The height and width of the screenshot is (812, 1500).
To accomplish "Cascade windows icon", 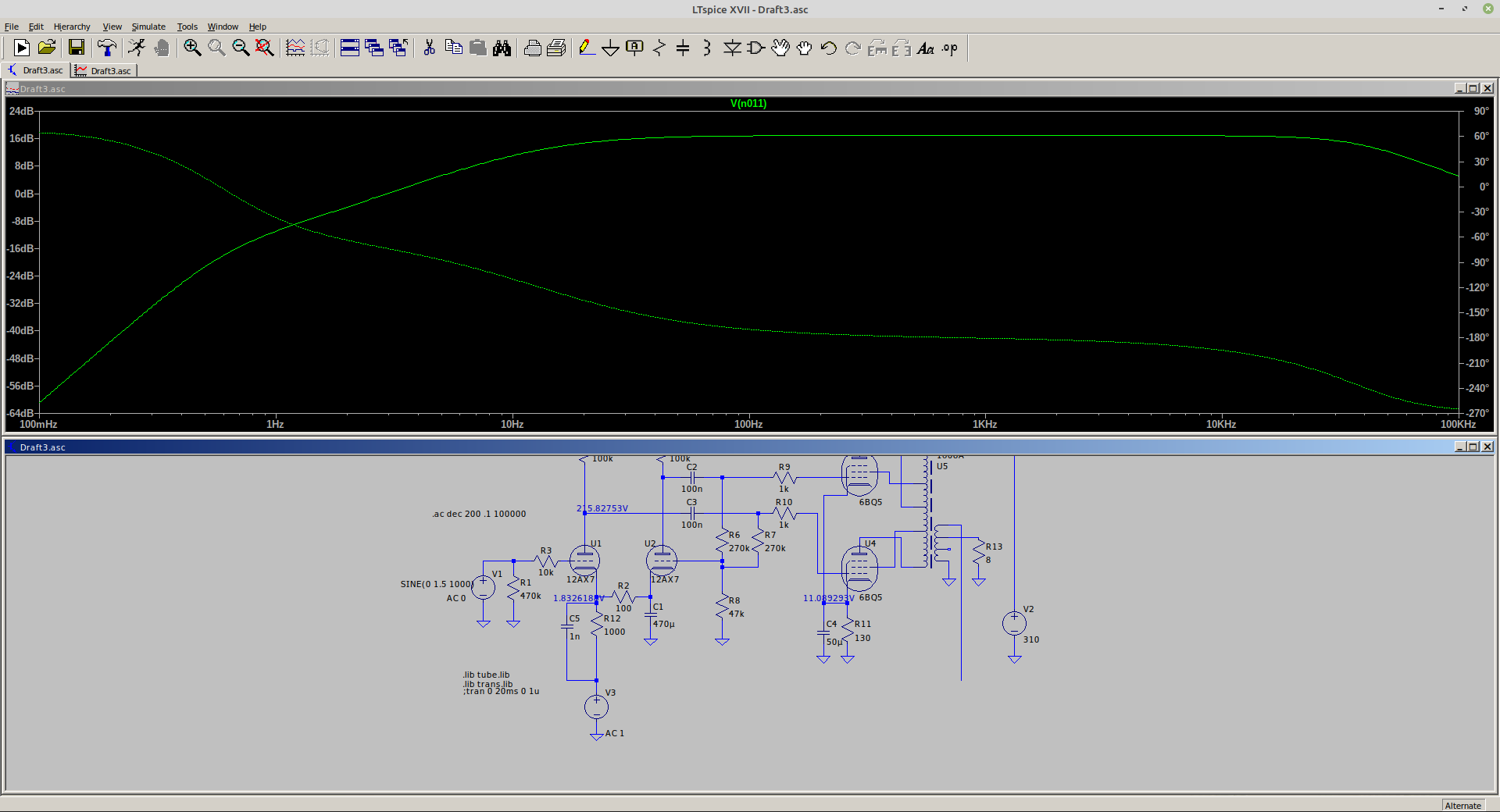I will [x=374, y=48].
